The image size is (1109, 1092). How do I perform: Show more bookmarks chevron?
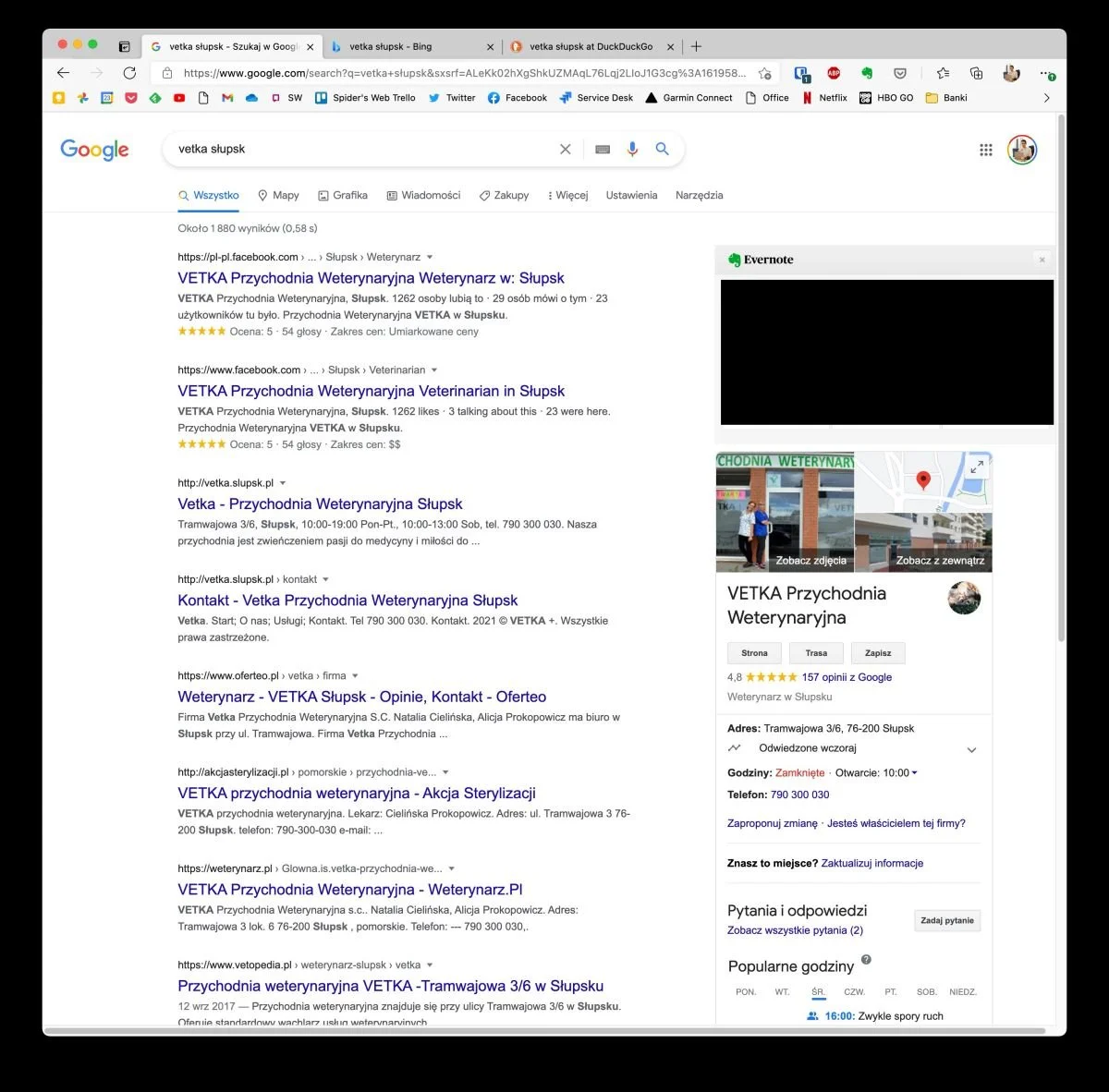tap(1046, 97)
